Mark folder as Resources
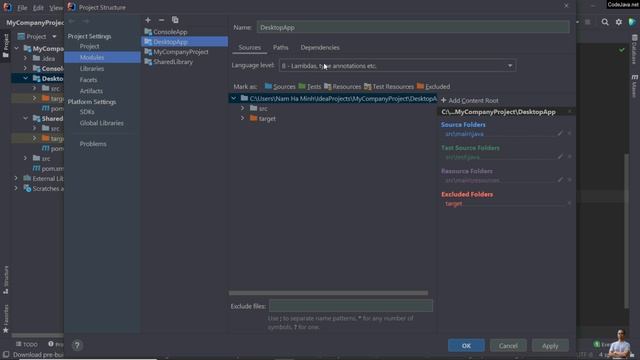 (342, 87)
